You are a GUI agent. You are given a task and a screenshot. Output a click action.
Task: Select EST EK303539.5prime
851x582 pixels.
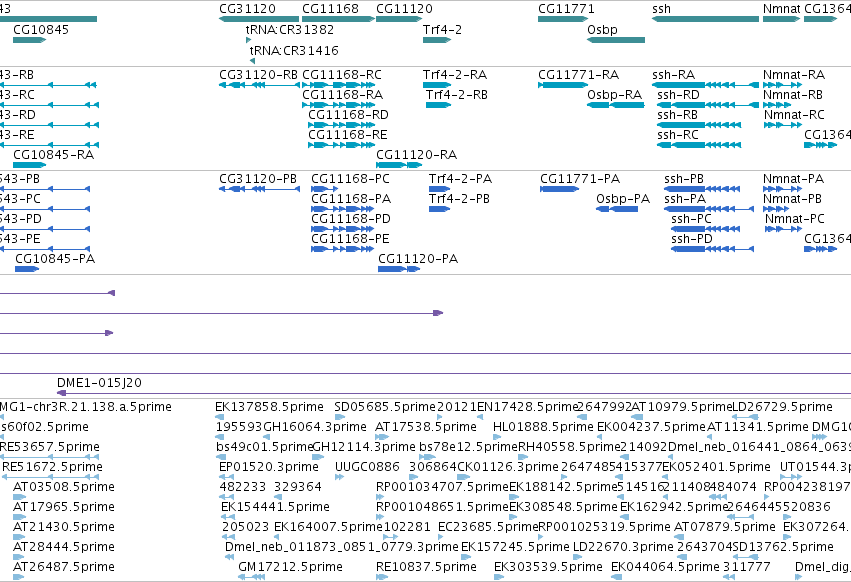[x=548, y=567]
